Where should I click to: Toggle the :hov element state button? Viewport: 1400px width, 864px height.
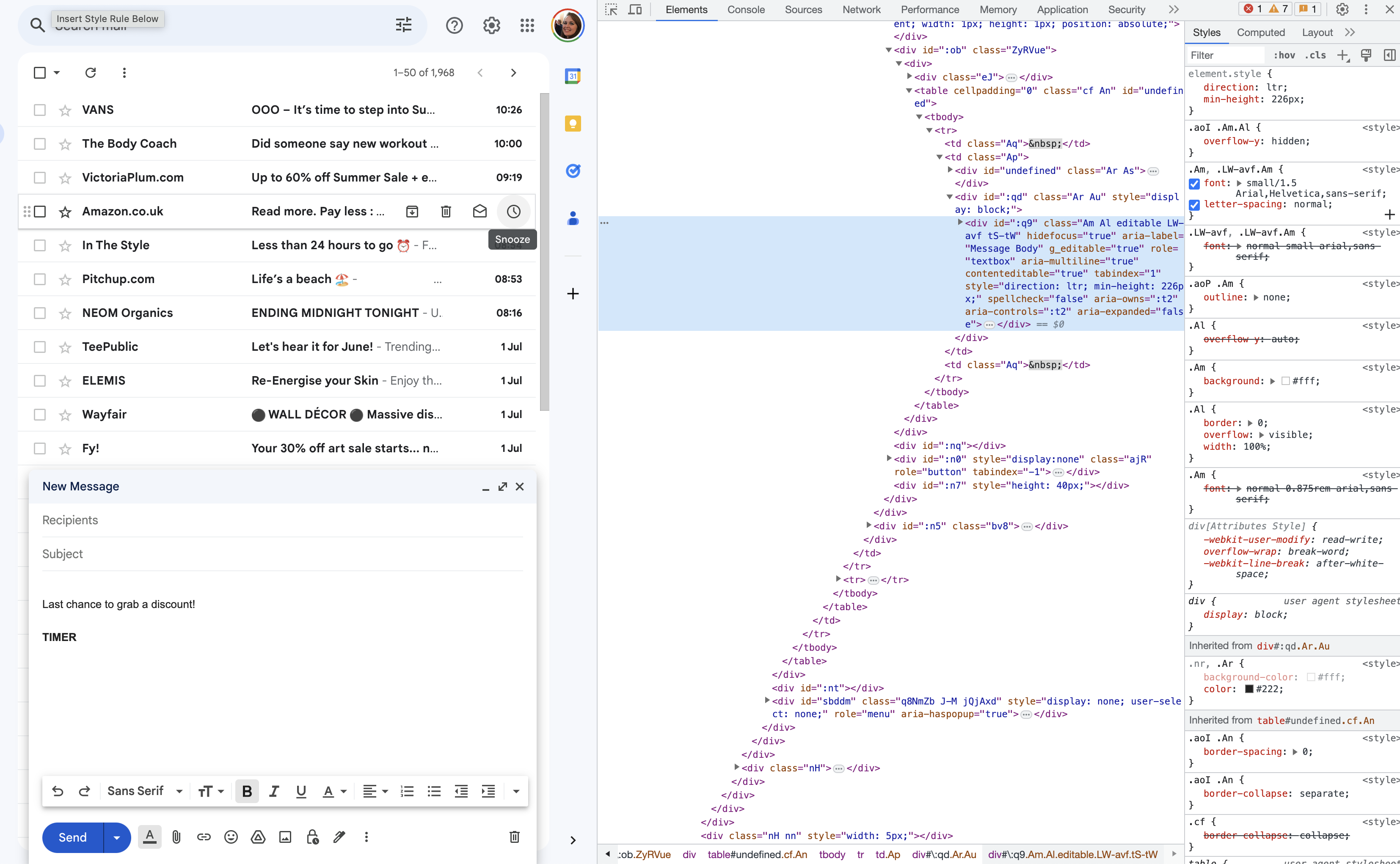(1284, 55)
